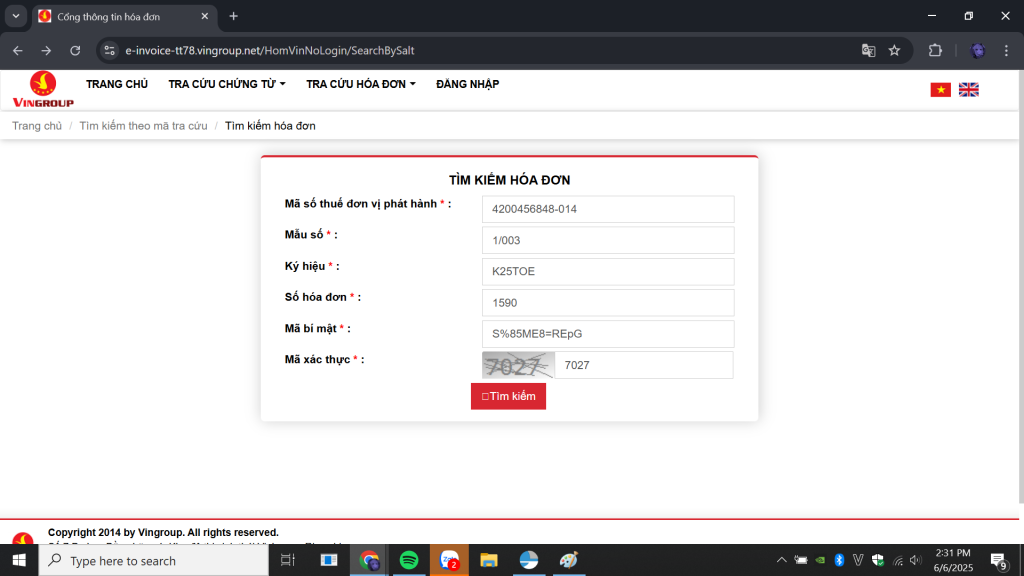
Task: Click the Google Translate icon
Action: pyautogui.click(x=868, y=50)
